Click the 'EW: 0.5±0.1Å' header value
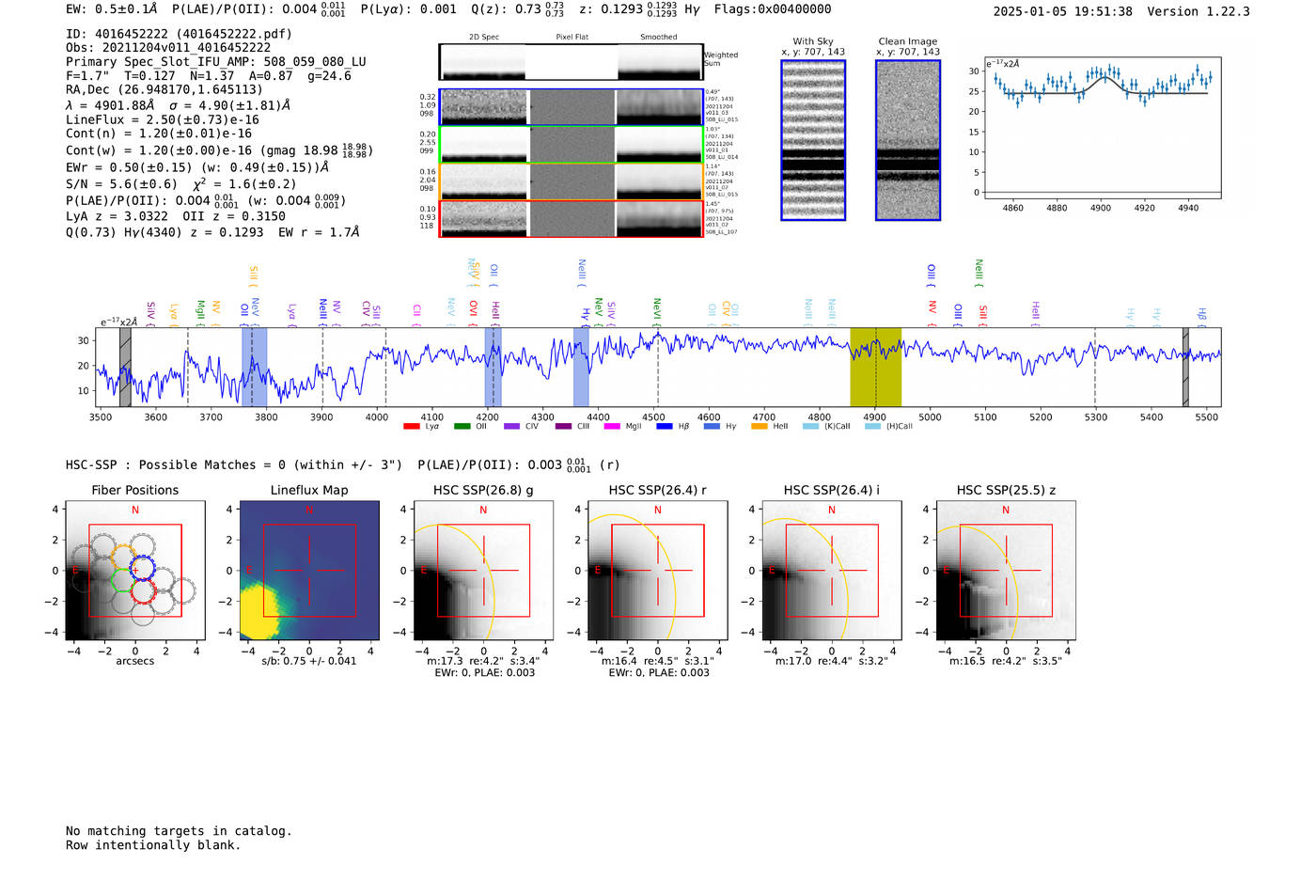The image size is (1316, 896). (x=112, y=9)
